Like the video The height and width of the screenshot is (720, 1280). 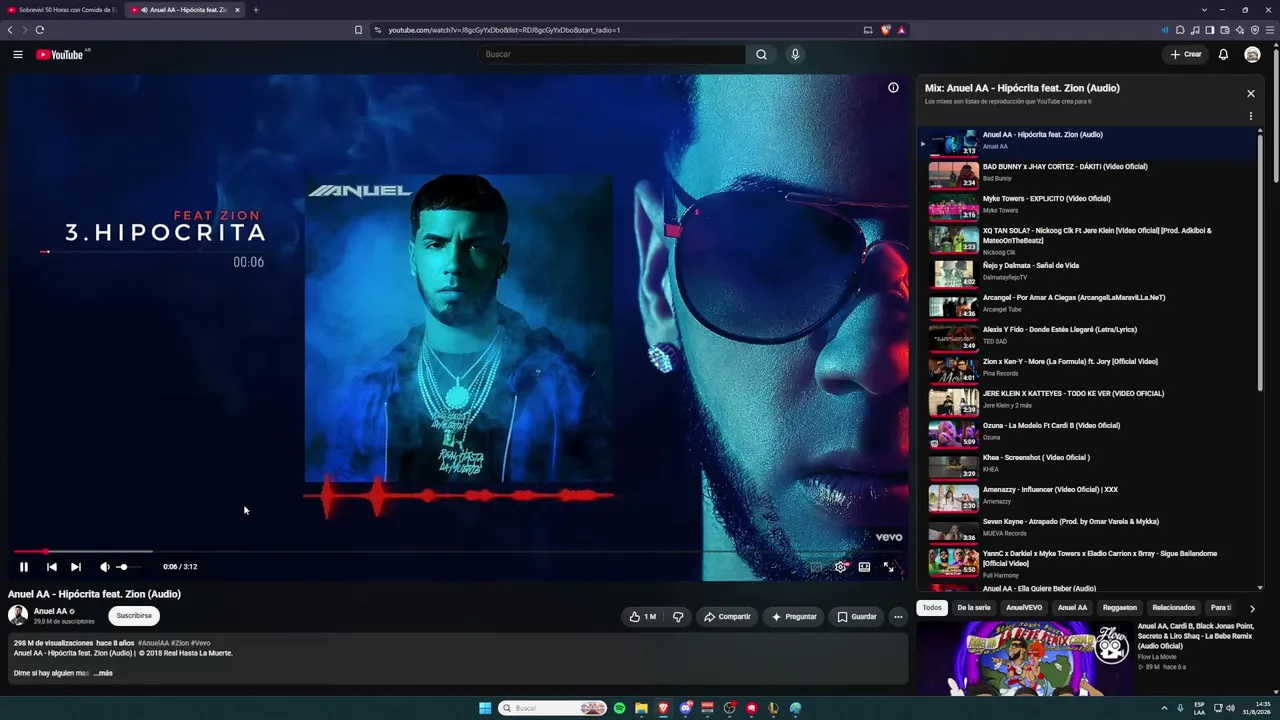tap(643, 617)
